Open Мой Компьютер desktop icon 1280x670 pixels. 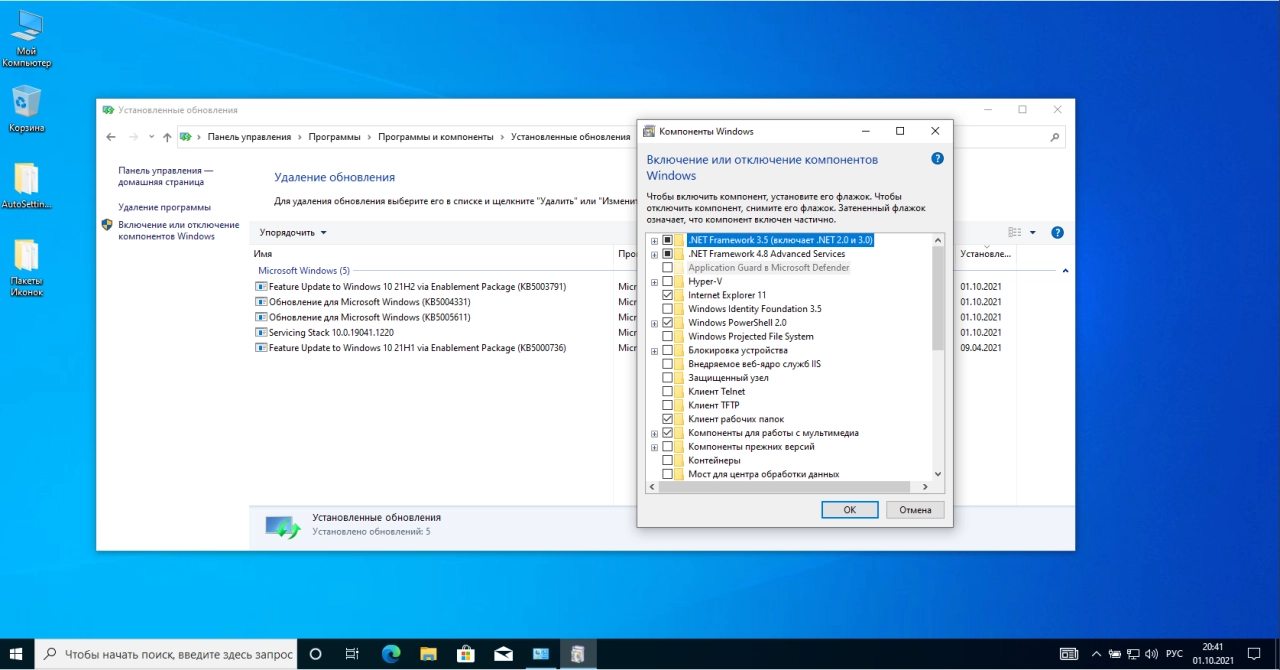coord(26,39)
